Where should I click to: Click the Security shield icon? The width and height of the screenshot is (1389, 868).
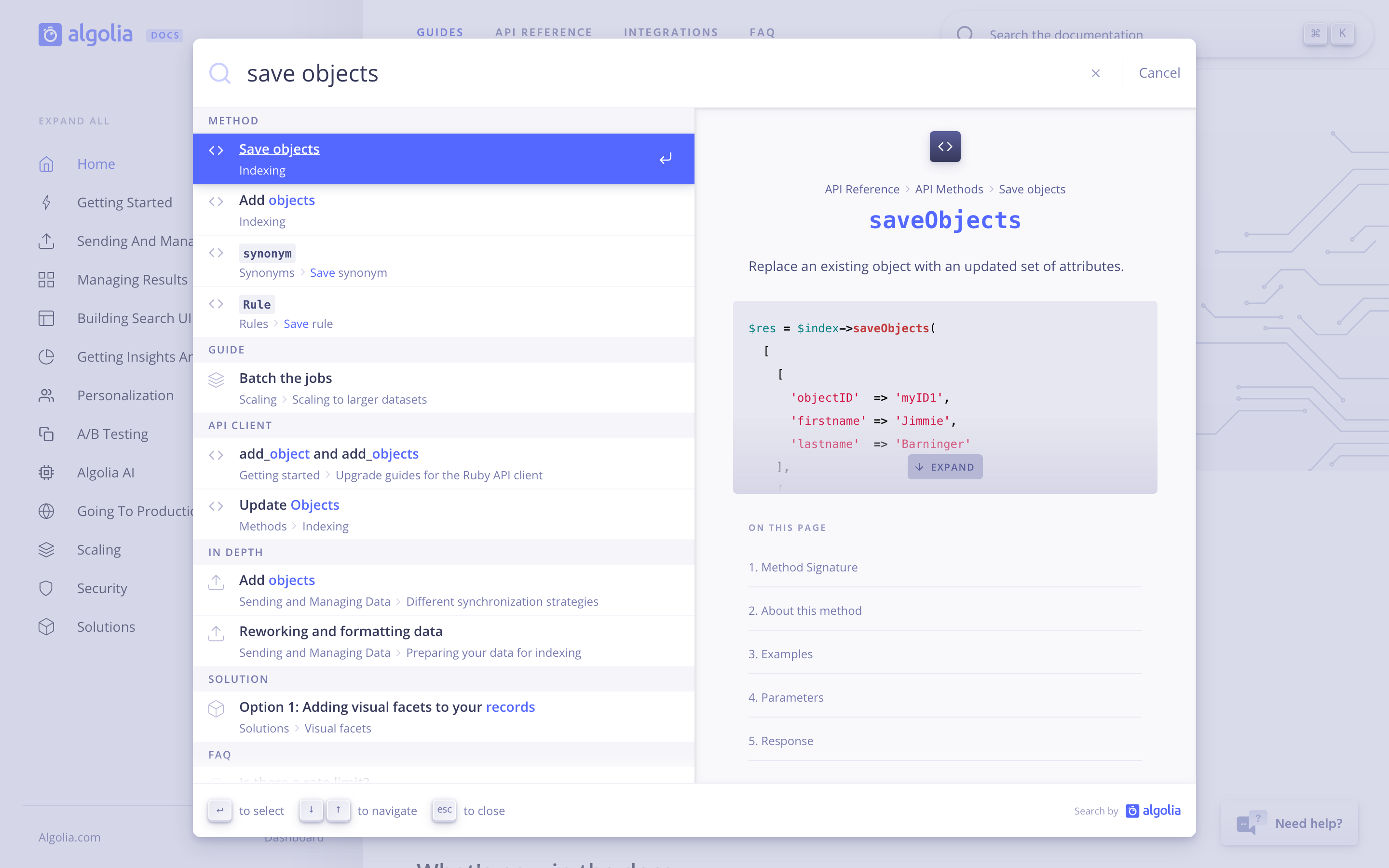[46, 588]
